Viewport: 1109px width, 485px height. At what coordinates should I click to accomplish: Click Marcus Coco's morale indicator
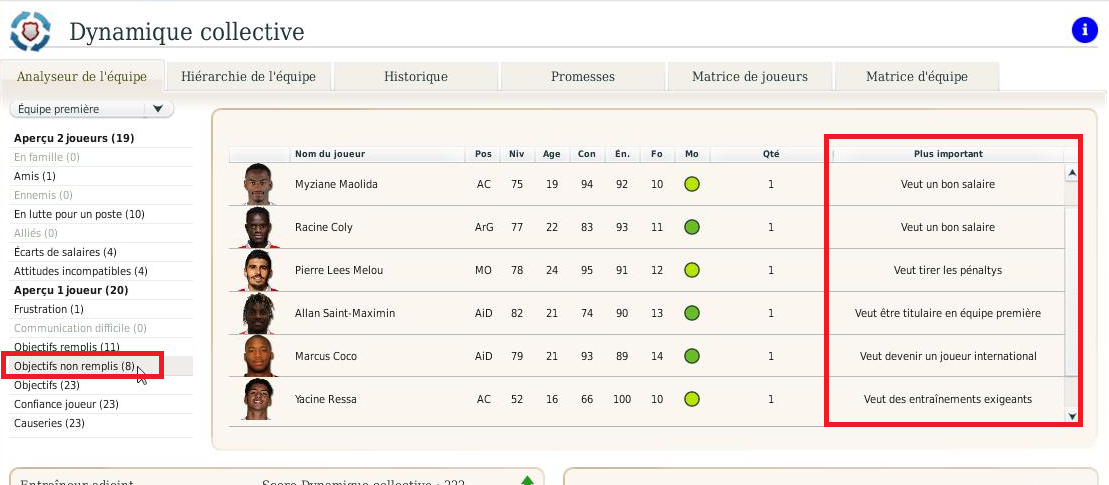[x=692, y=356]
